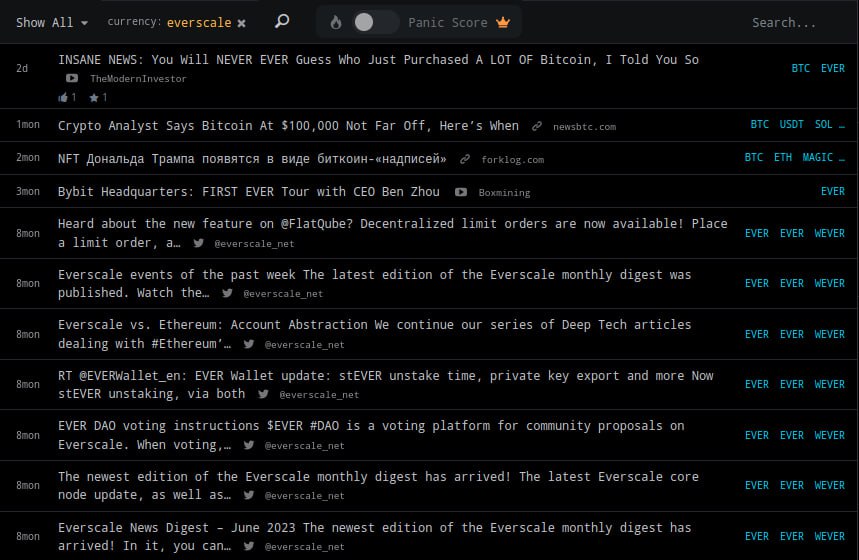Expand the truncated tags on the forklog.com row
The image size is (859, 560).
[840, 158]
